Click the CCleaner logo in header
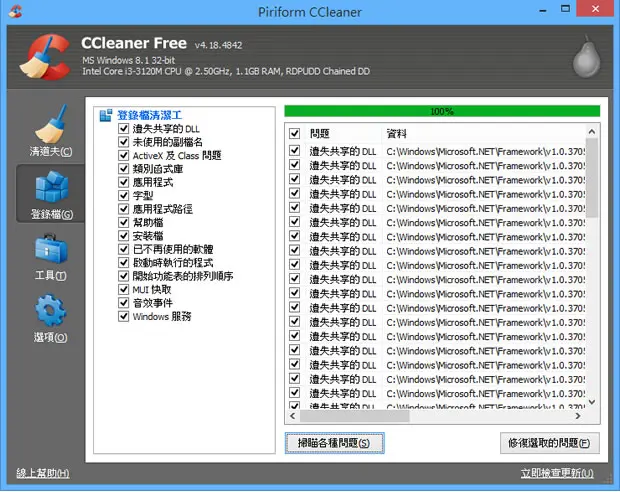The width and height of the screenshot is (620, 492). [x=45, y=57]
